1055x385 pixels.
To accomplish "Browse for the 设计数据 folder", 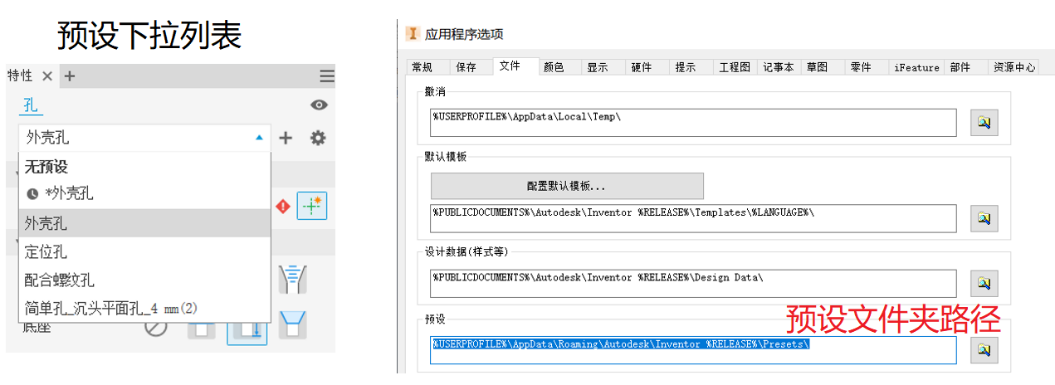I will tap(984, 283).
